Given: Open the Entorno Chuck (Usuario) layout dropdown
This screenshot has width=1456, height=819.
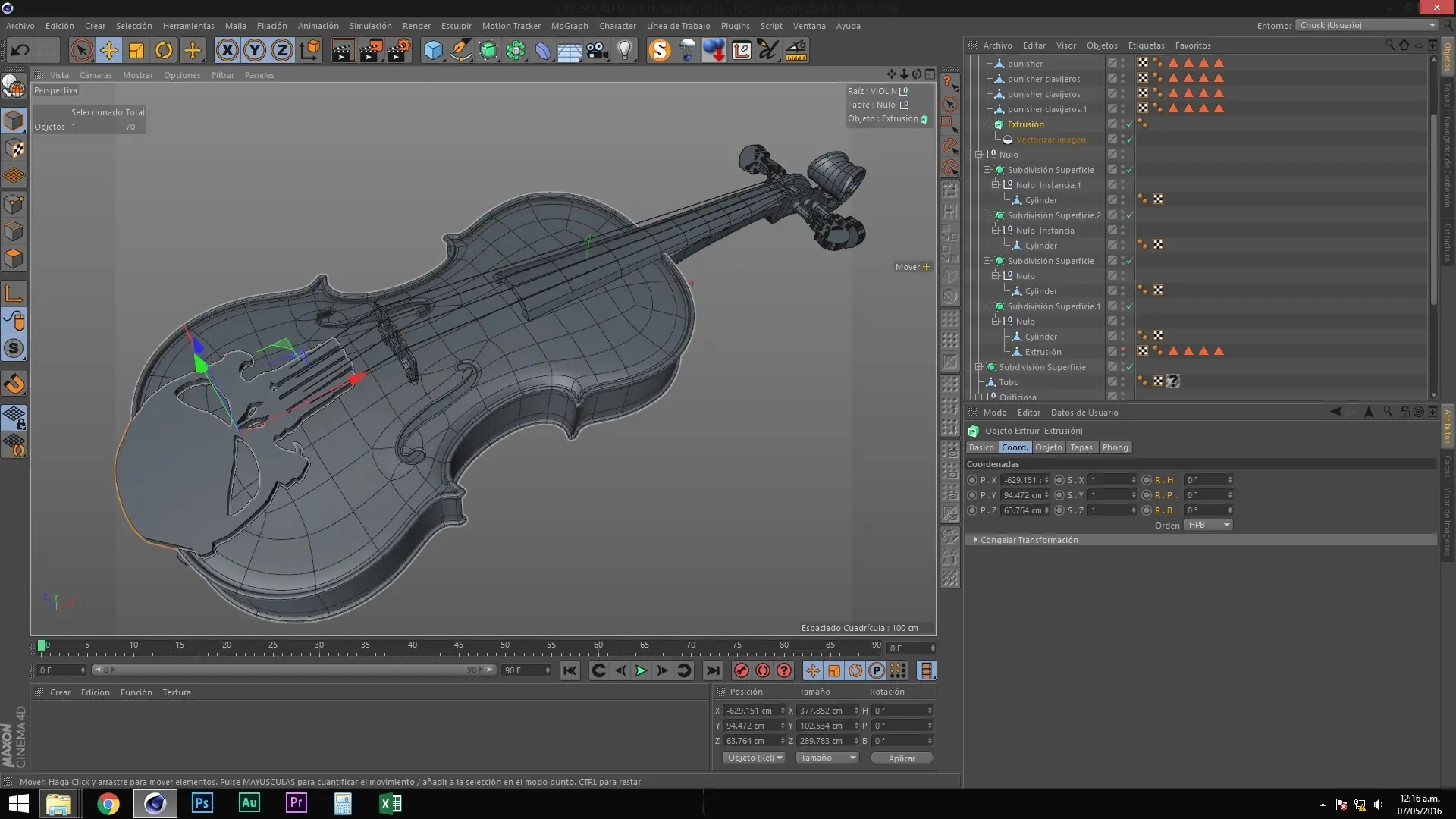Looking at the screenshot, I should (x=1367, y=25).
